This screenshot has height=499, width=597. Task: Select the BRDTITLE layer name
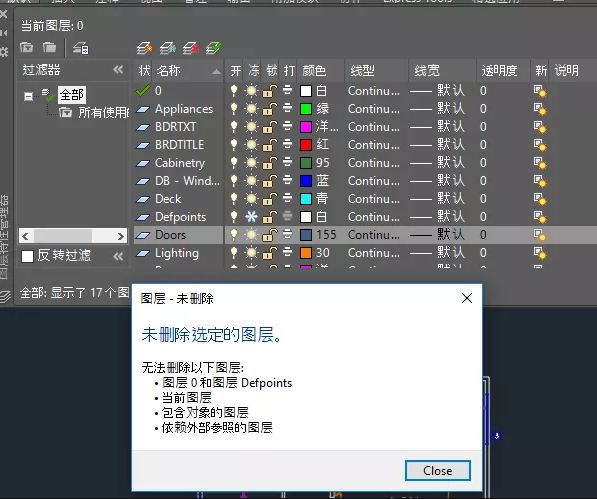(x=179, y=145)
